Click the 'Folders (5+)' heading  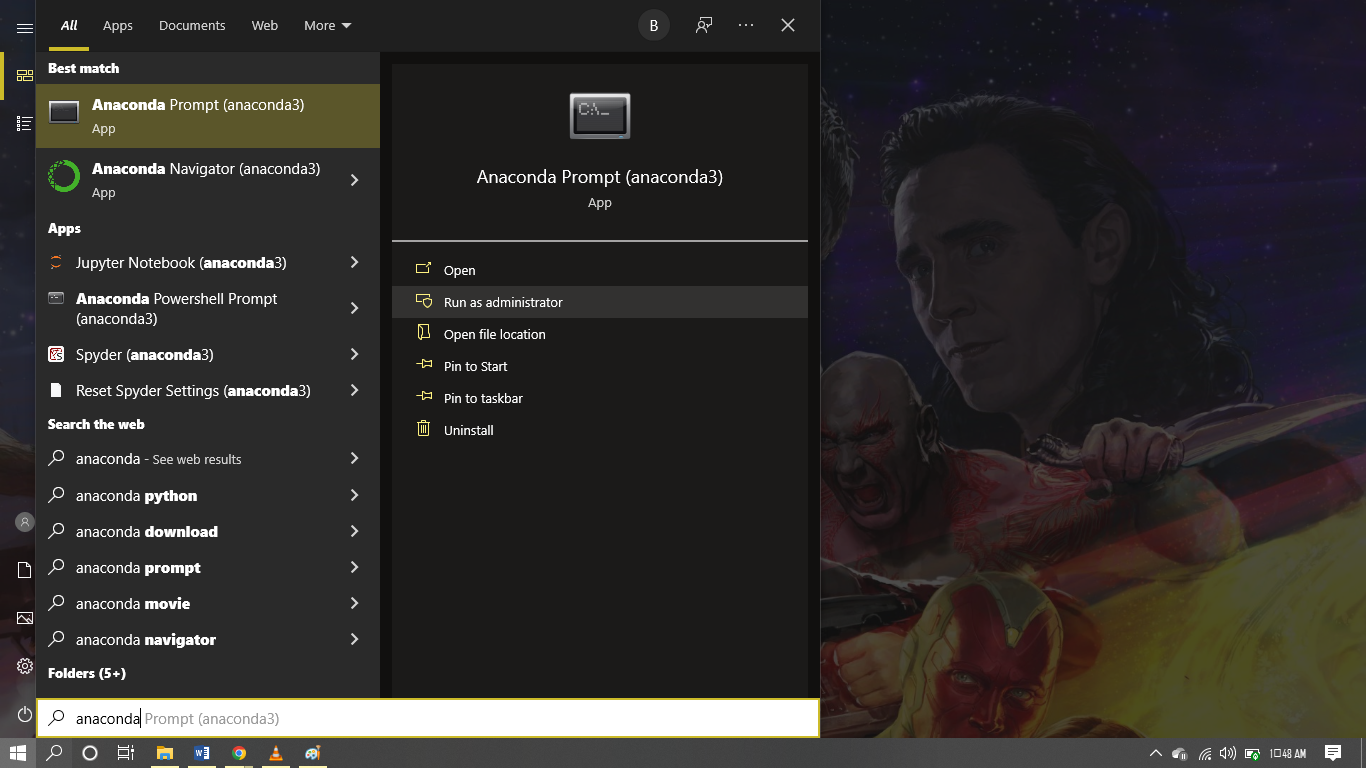click(87, 673)
